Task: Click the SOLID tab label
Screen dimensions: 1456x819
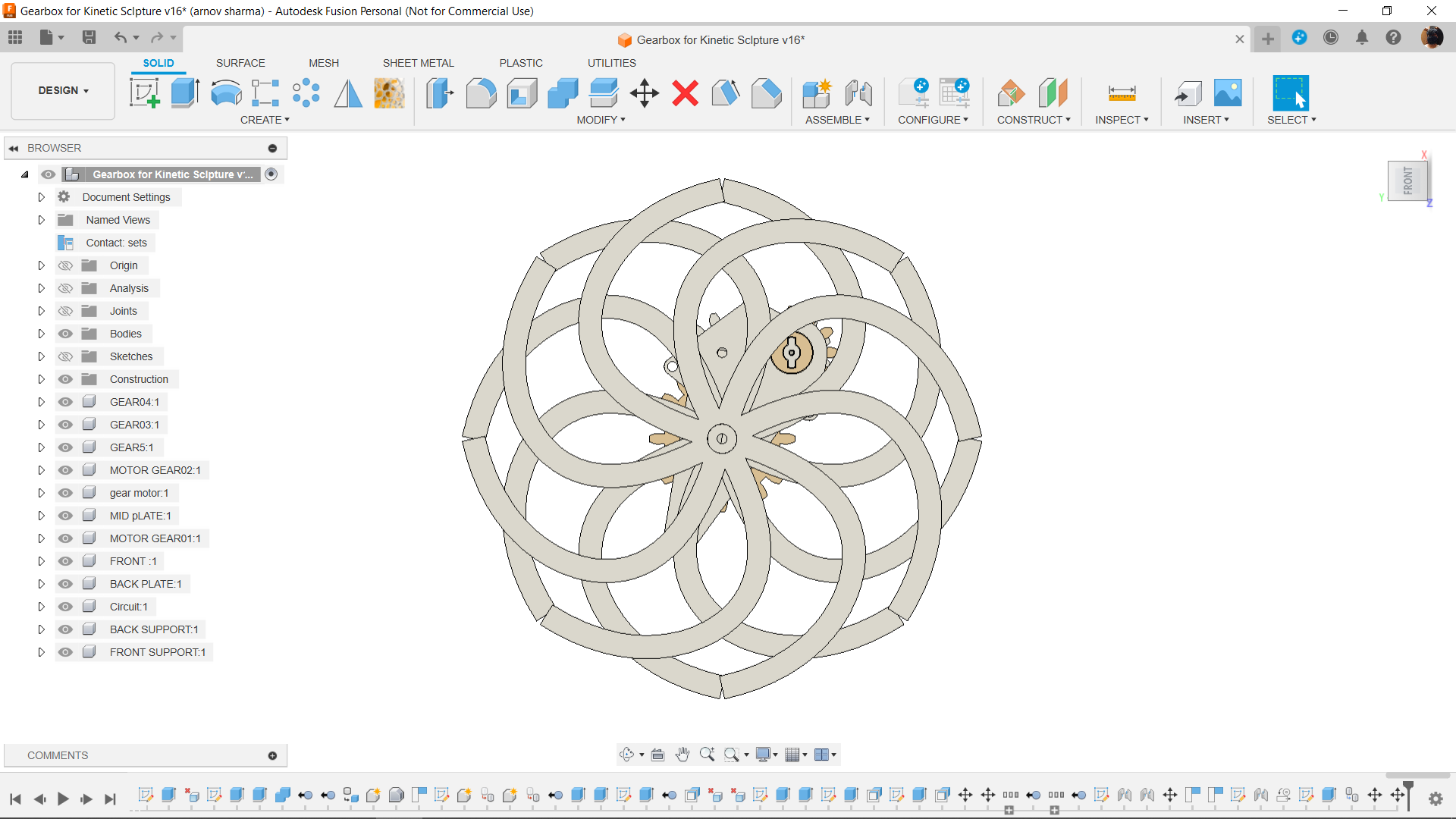Action: pyautogui.click(x=157, y=63)
